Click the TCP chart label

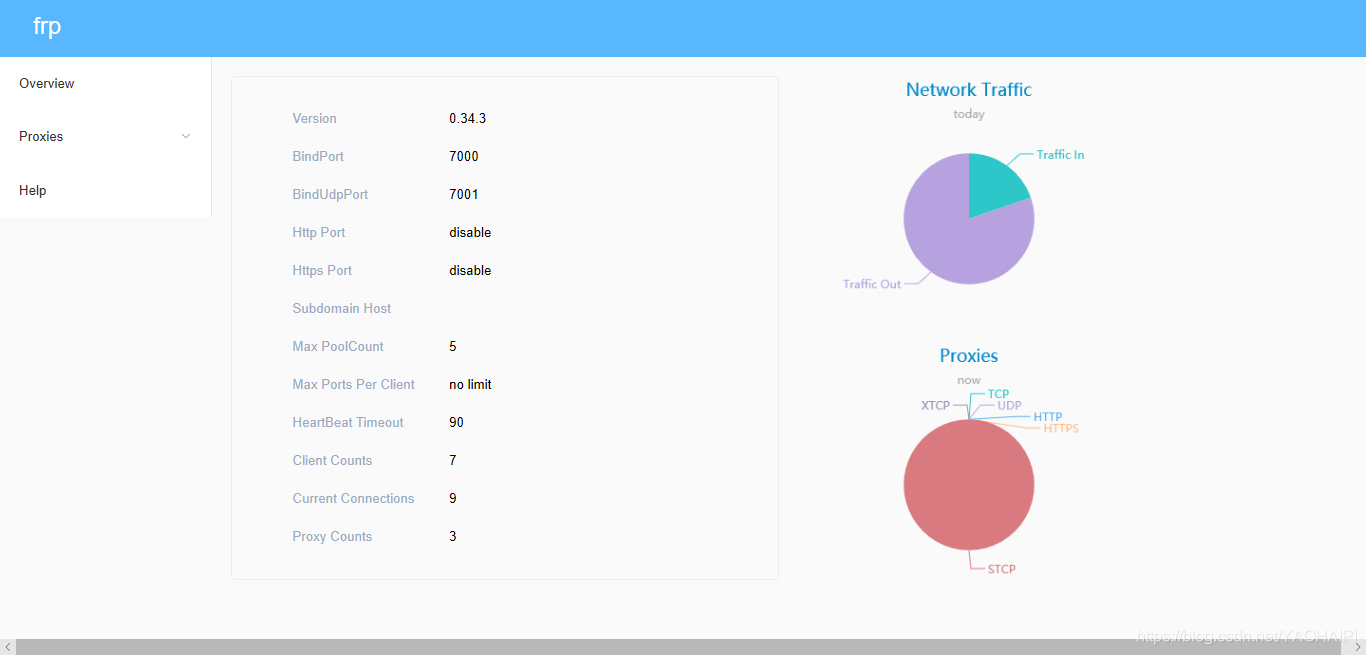pos(999,394)
